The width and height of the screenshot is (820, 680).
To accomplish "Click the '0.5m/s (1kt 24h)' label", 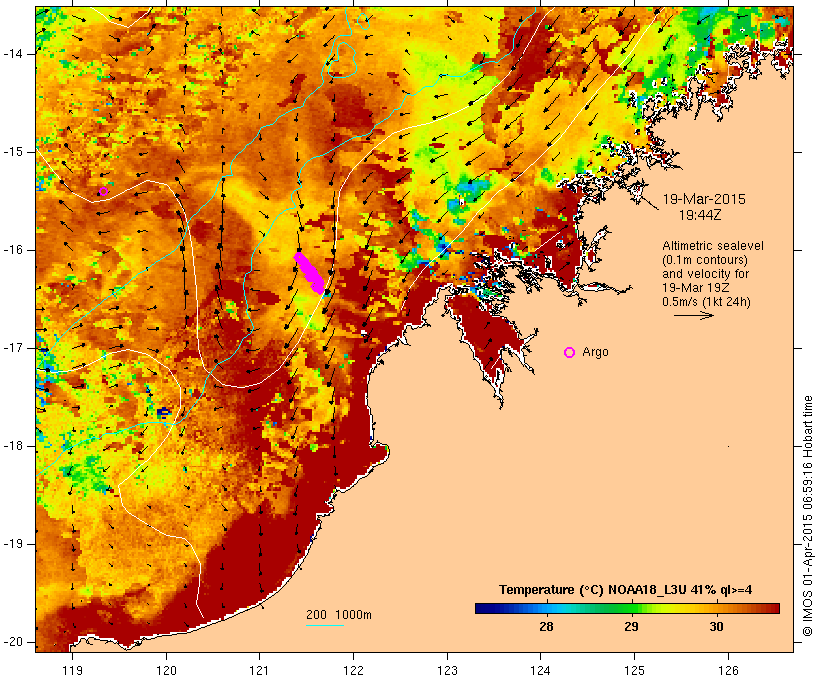I will pyautogui.click(x=706, y=302).
